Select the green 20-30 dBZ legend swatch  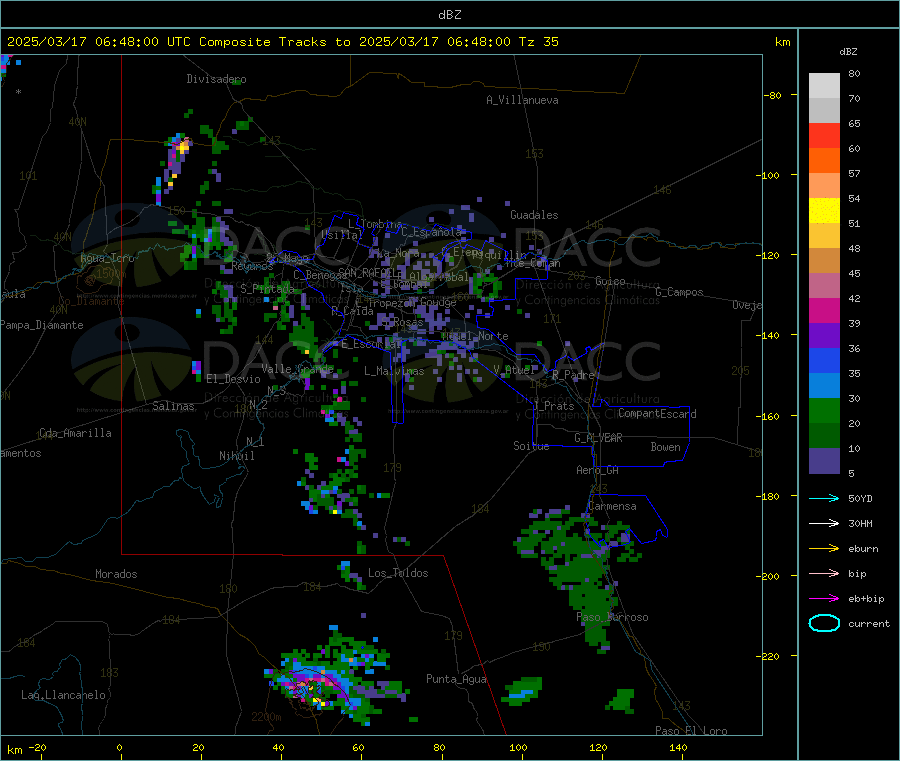824,410
